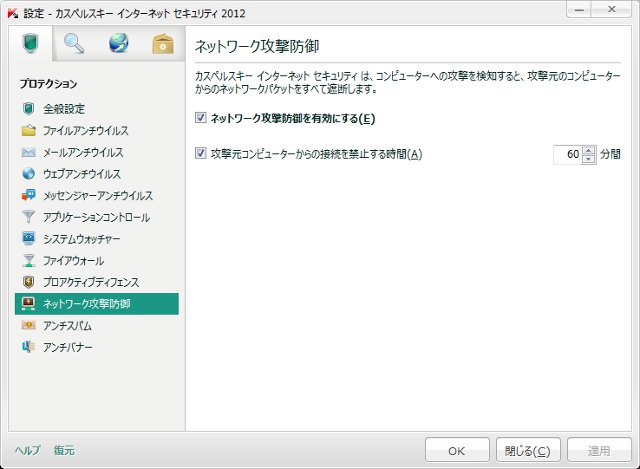
Task: Click the ファイアウォール icon
Action: [28, 260]
